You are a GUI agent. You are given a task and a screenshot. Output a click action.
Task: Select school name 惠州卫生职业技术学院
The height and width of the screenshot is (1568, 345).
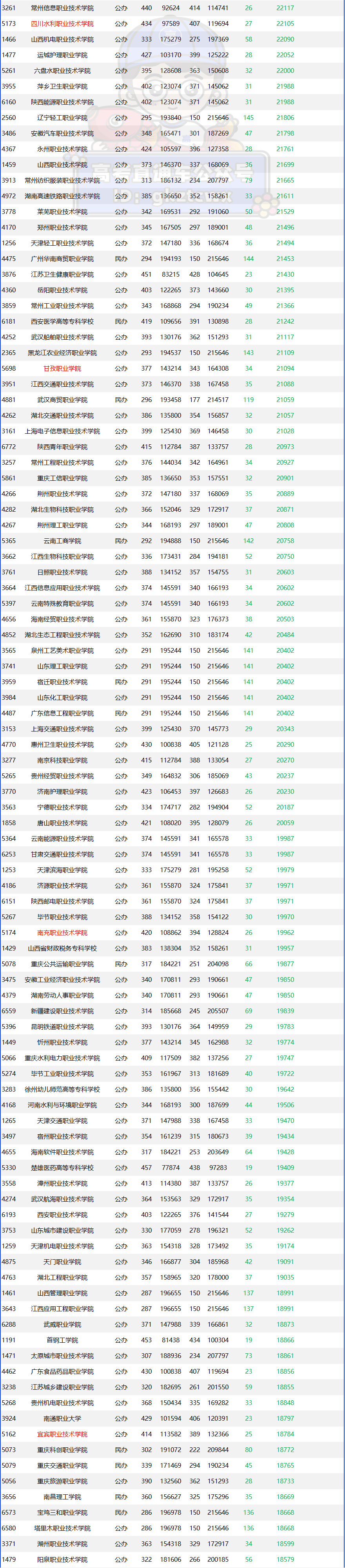(x=62, y=744)
